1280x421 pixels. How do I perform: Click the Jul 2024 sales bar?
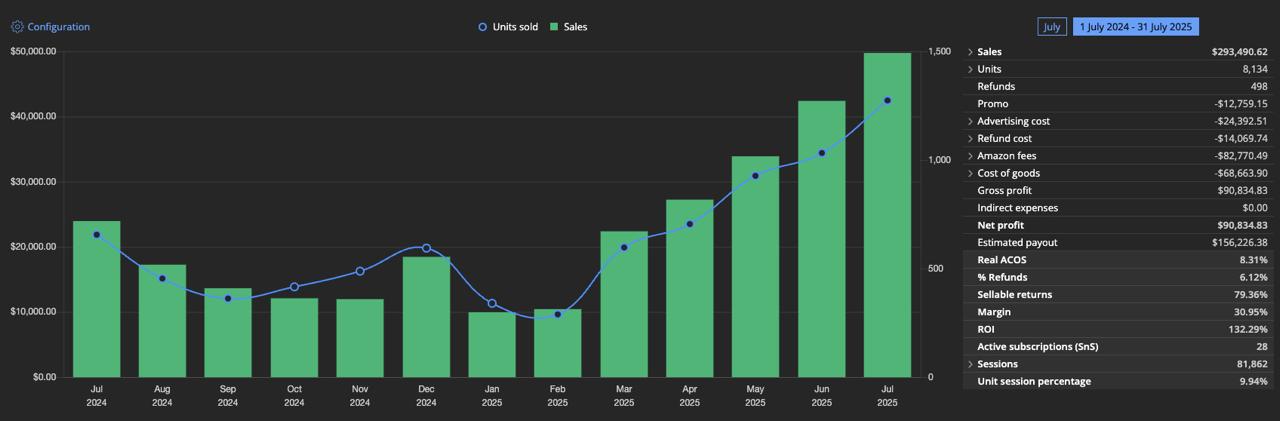pyautogui.click(x=96, y=299)
